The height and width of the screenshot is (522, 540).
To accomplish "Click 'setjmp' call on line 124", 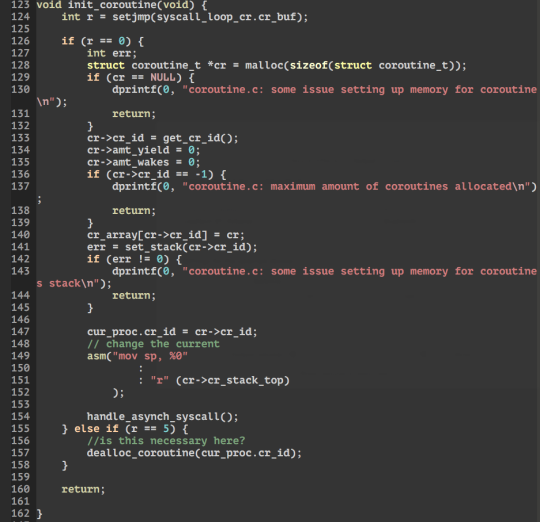I will (x=131, y=17).
